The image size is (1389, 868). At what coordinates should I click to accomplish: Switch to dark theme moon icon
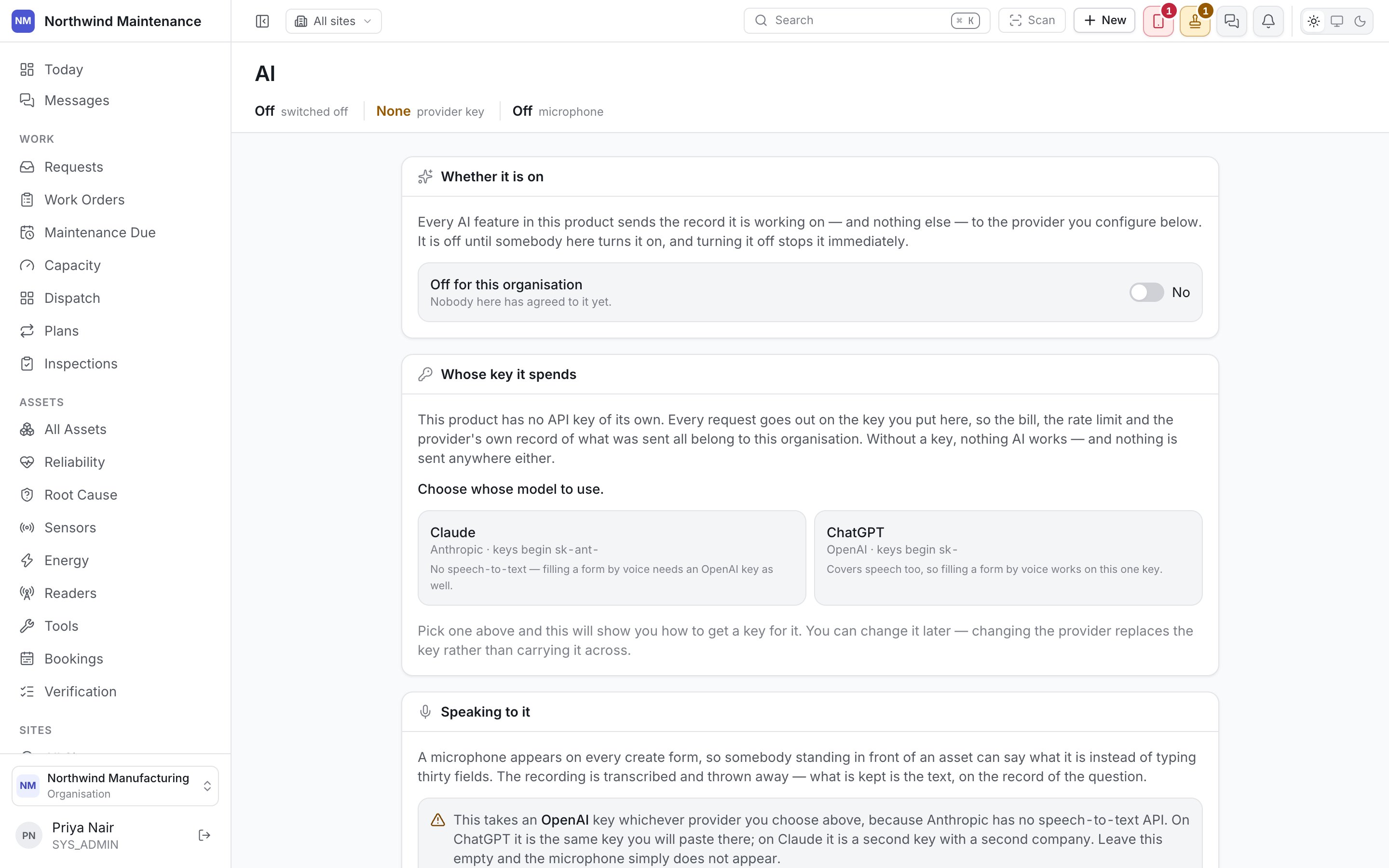(x=1360, y=22)
